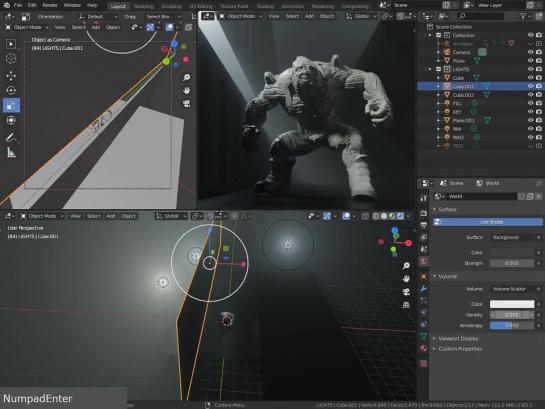Screen dimensions: 545x409
Task: Click the outliner search field
Action: (481, 16)
